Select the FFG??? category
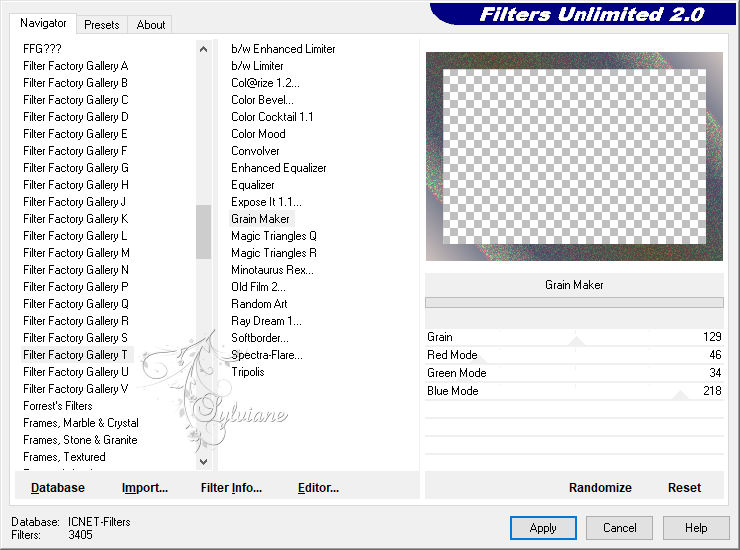740x550 pixels. point(42,49)
